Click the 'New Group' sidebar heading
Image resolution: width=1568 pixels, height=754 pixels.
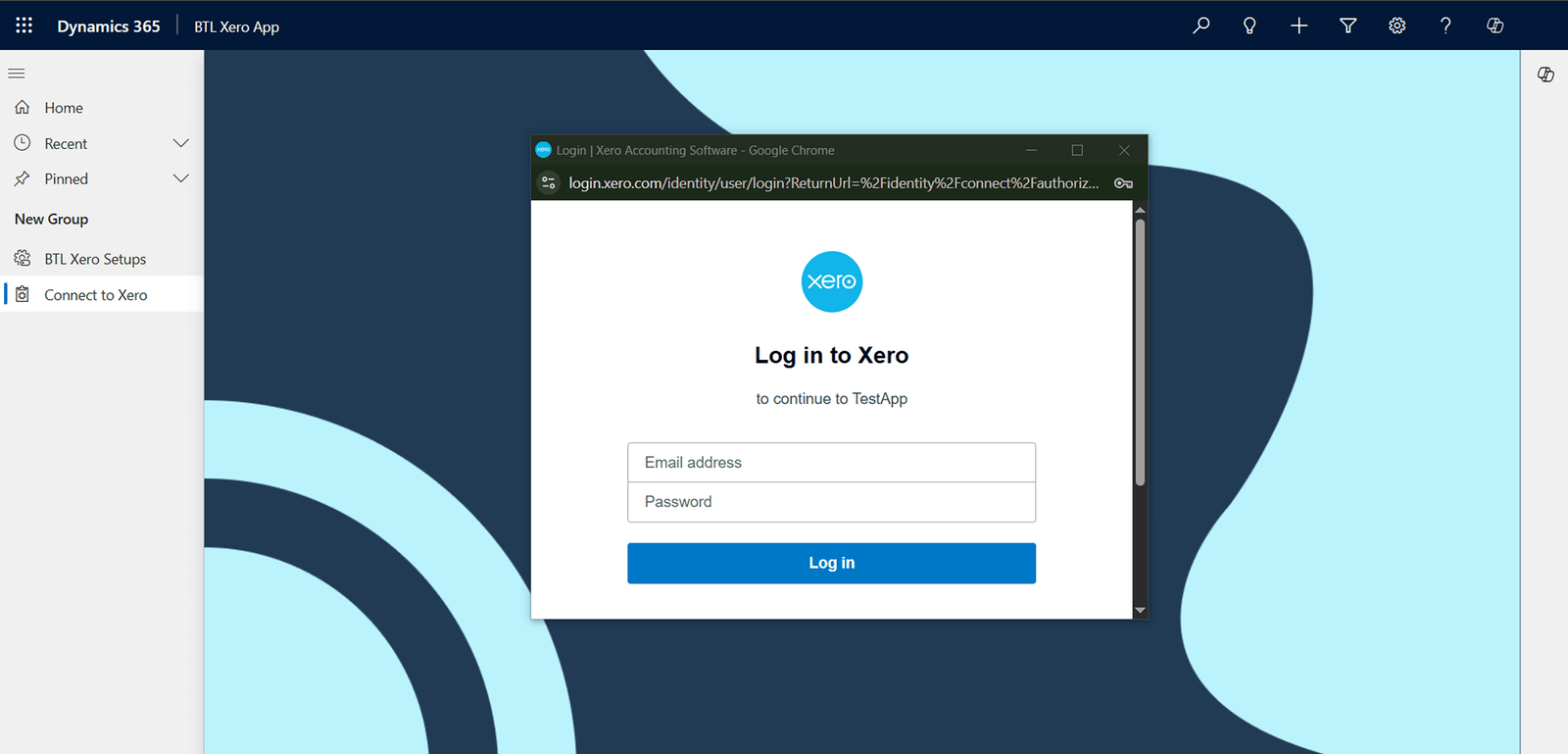(52, 219)
